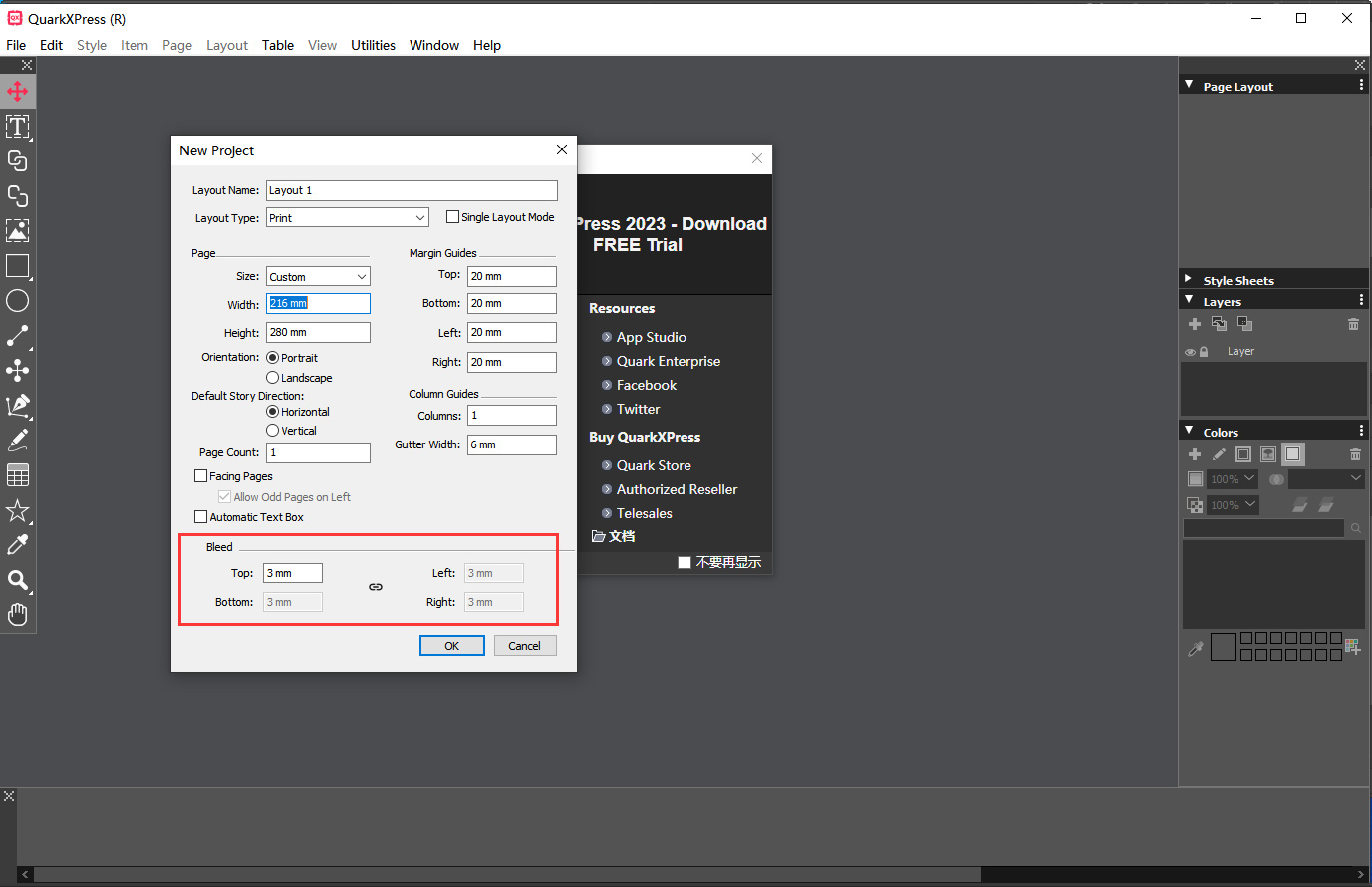1372x887 pixels.
Task: Enable the Facing Pages checkbox
Action: pyautogui.click(x=200, y=476)
